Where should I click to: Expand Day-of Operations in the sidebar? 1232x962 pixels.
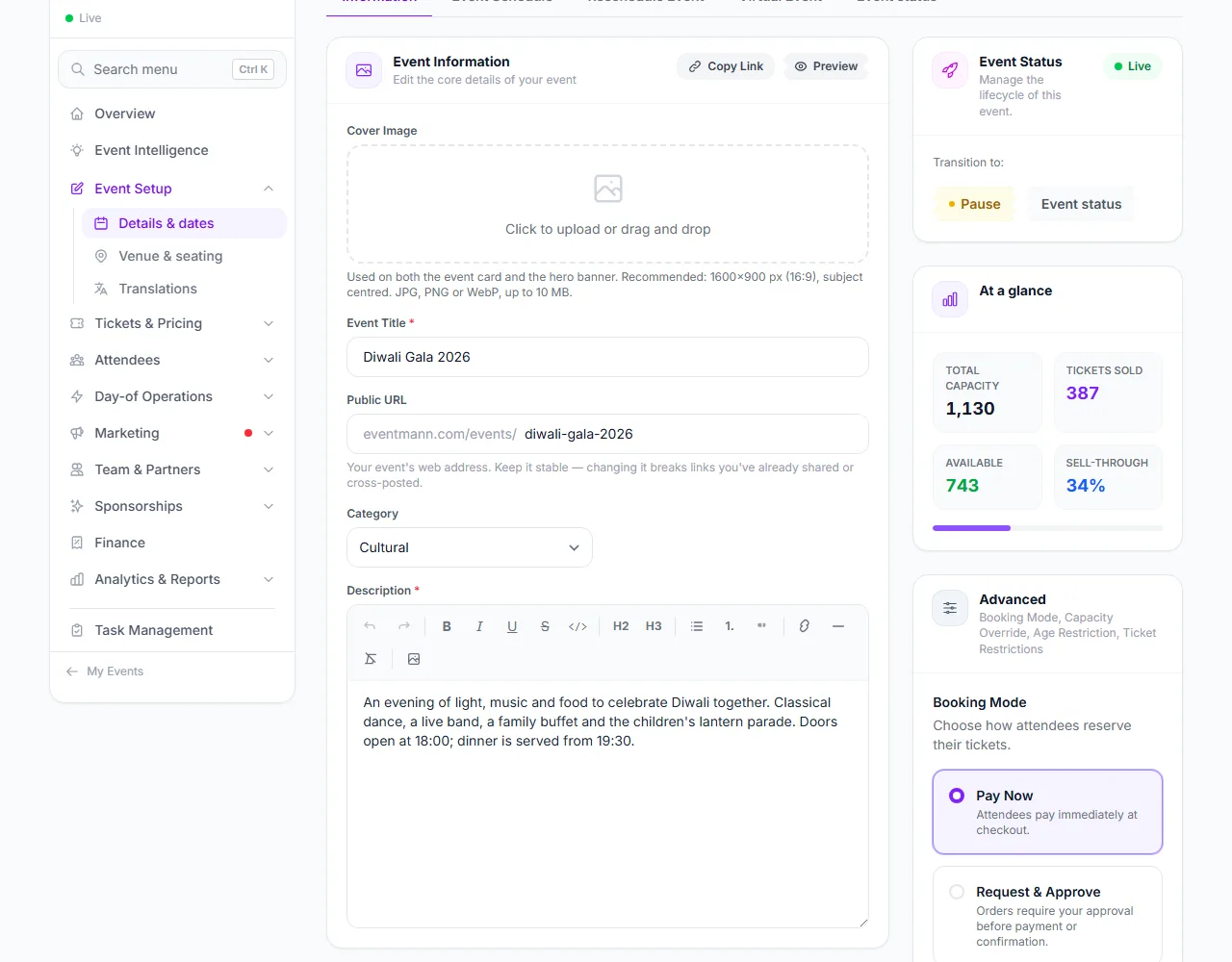pos(172,396)
